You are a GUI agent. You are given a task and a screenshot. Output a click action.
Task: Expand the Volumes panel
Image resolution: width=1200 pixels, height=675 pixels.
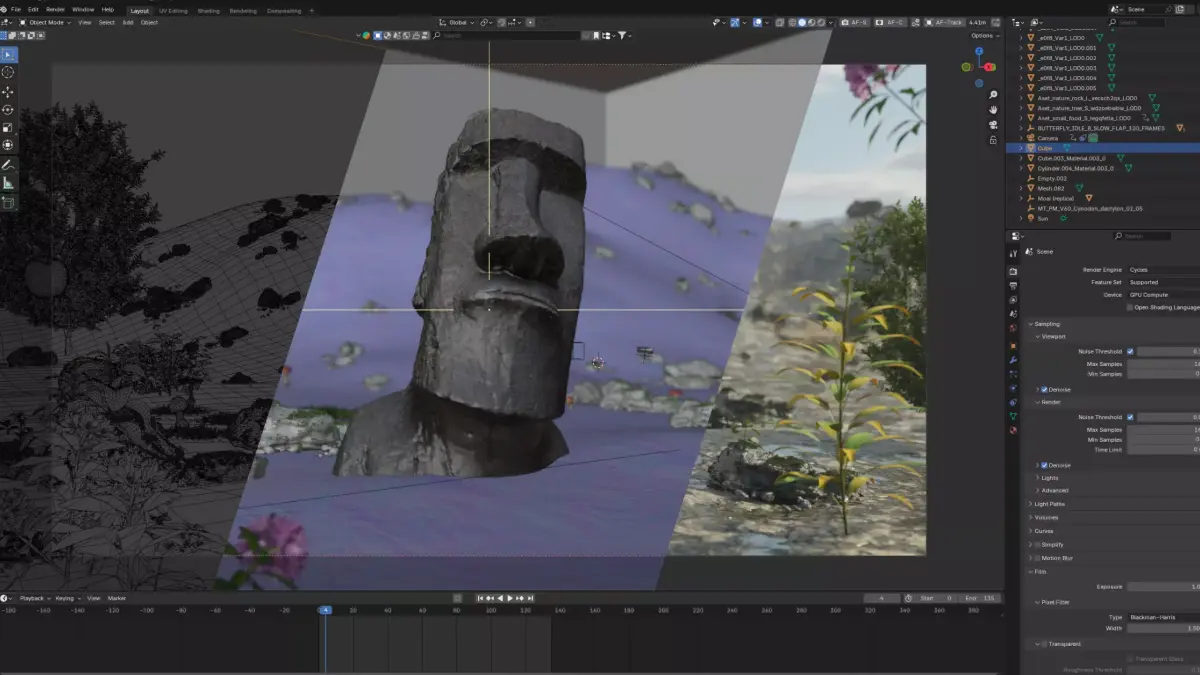click(1044, 517)
